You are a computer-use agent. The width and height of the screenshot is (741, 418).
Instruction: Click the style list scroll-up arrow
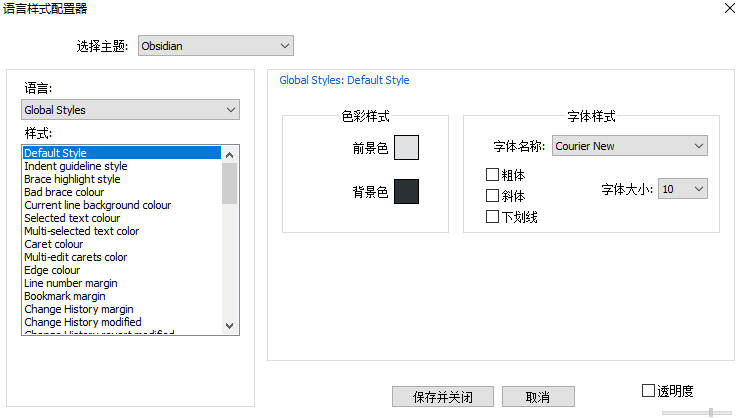(230, 155)
